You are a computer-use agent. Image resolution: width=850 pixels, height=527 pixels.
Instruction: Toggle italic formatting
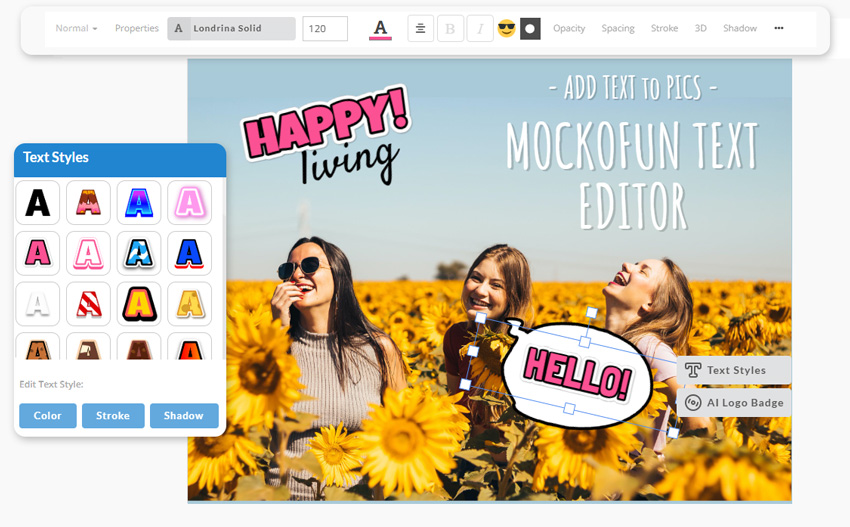coord(480,28)
